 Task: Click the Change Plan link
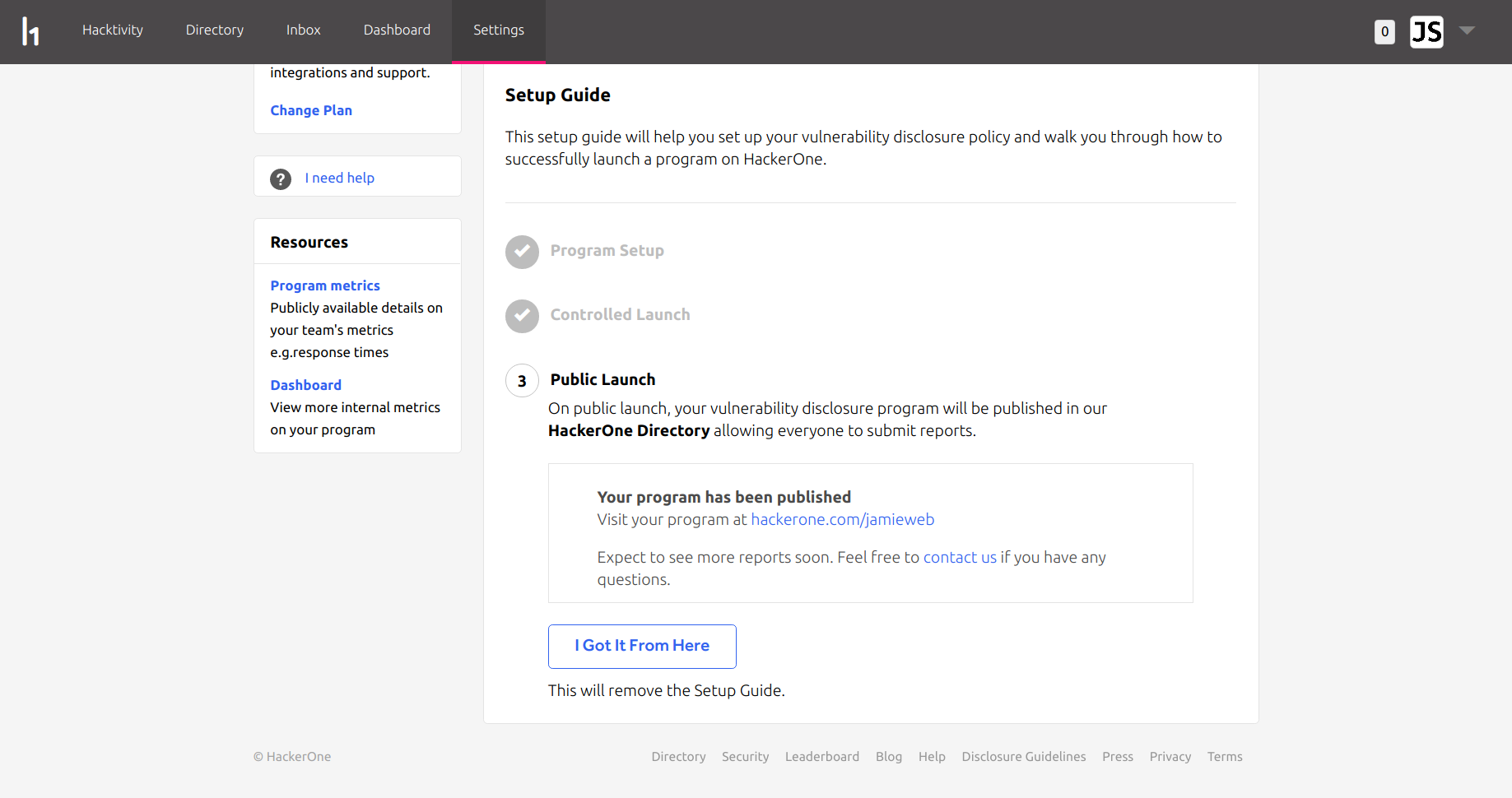311,110
